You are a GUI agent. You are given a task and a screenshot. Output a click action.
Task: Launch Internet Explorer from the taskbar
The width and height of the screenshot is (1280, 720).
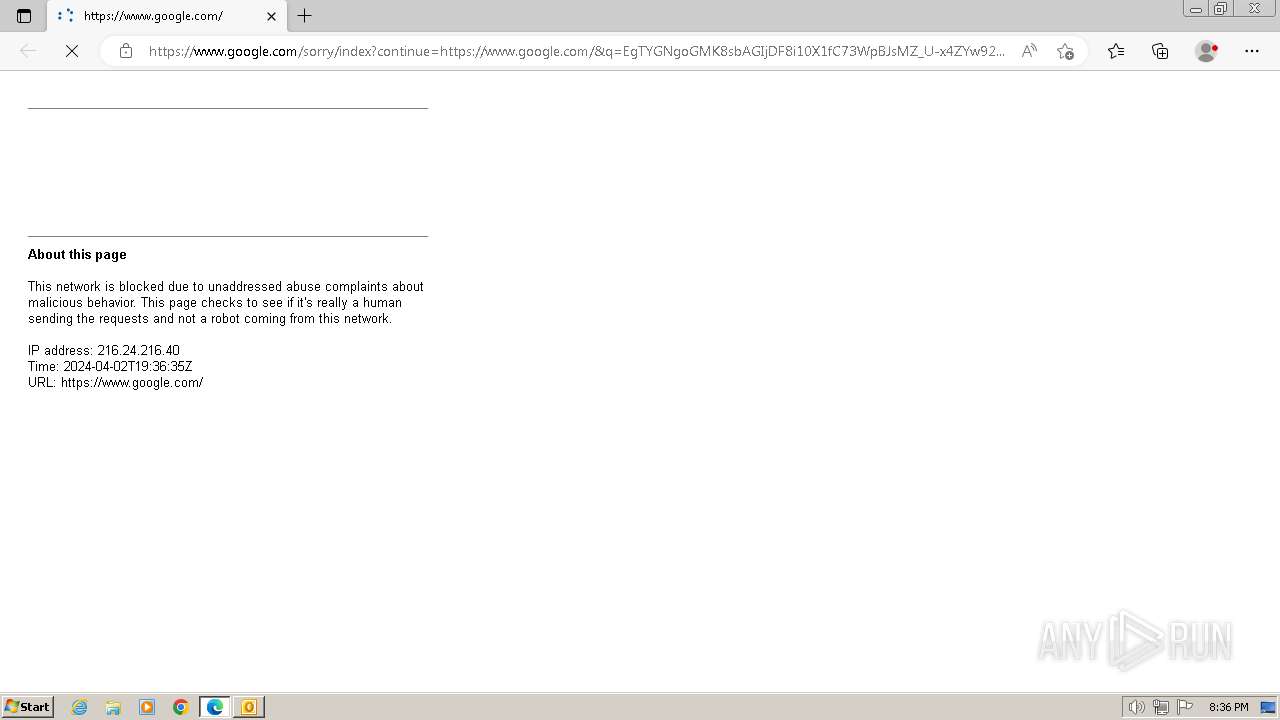point(80,707)
